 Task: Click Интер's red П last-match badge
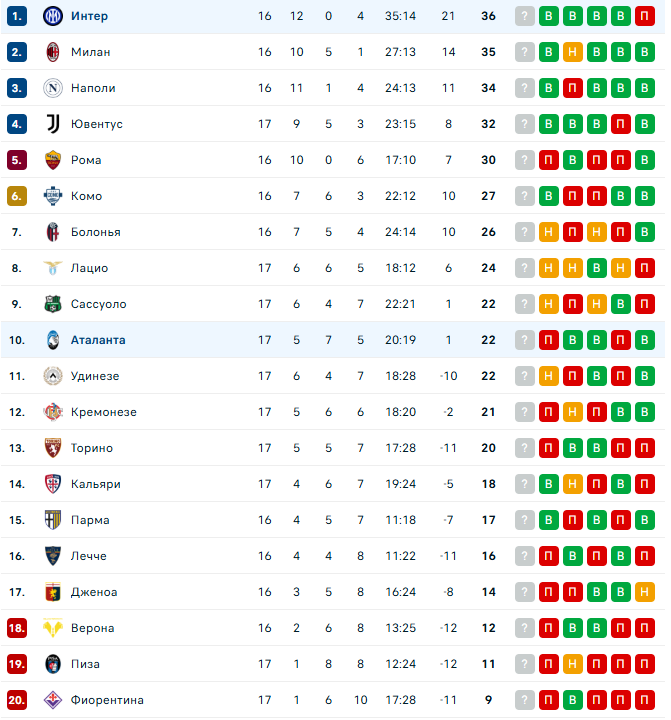tap(644, 16)
